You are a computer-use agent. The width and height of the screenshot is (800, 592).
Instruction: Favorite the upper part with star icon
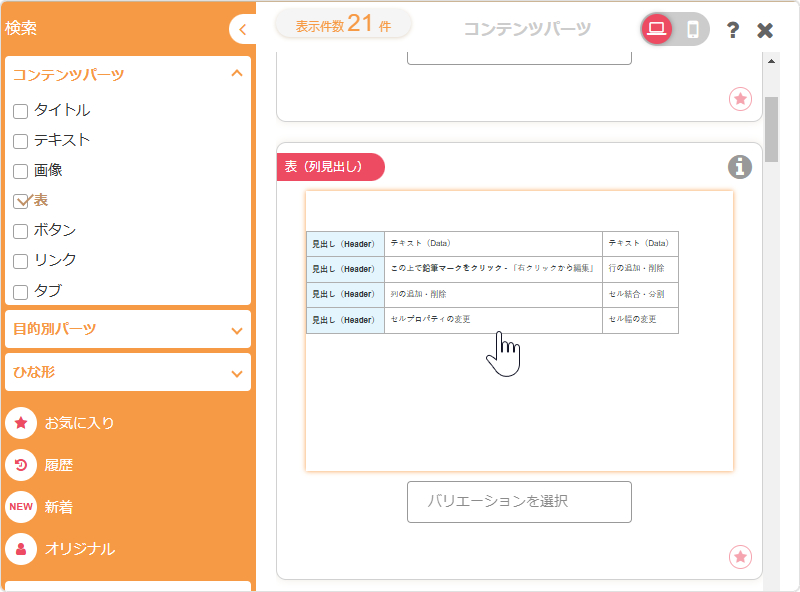[x=740, y=98]
